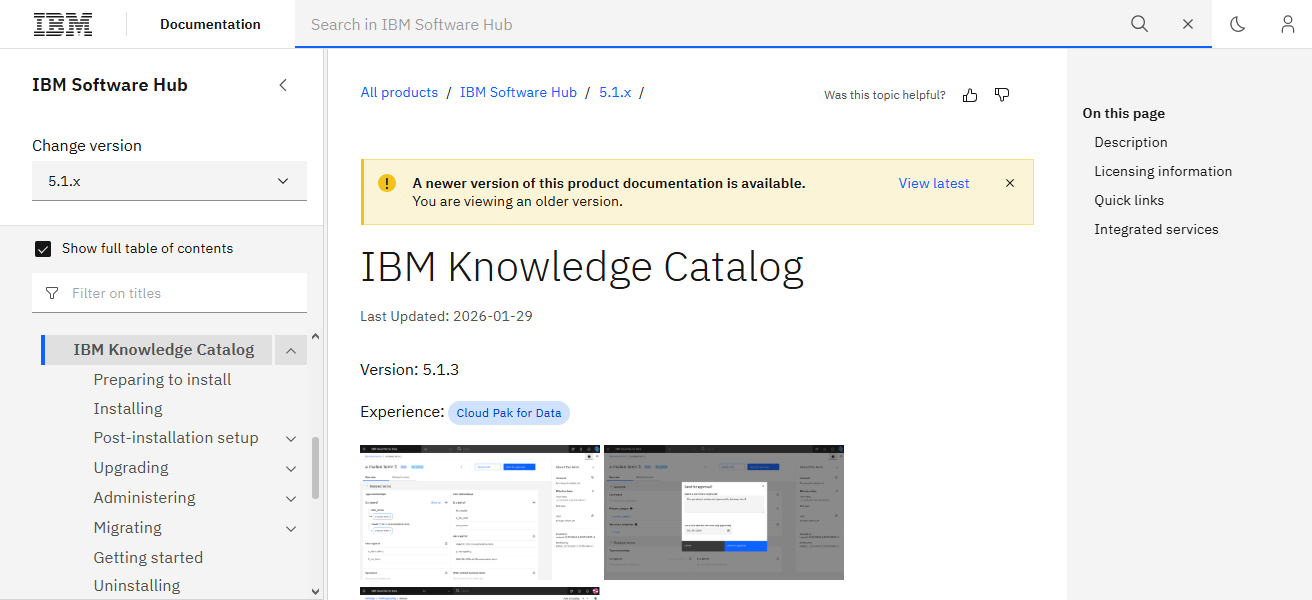Expand the Administering section
The height and width of the screenshot is (600, 1312).
[291, 498]
